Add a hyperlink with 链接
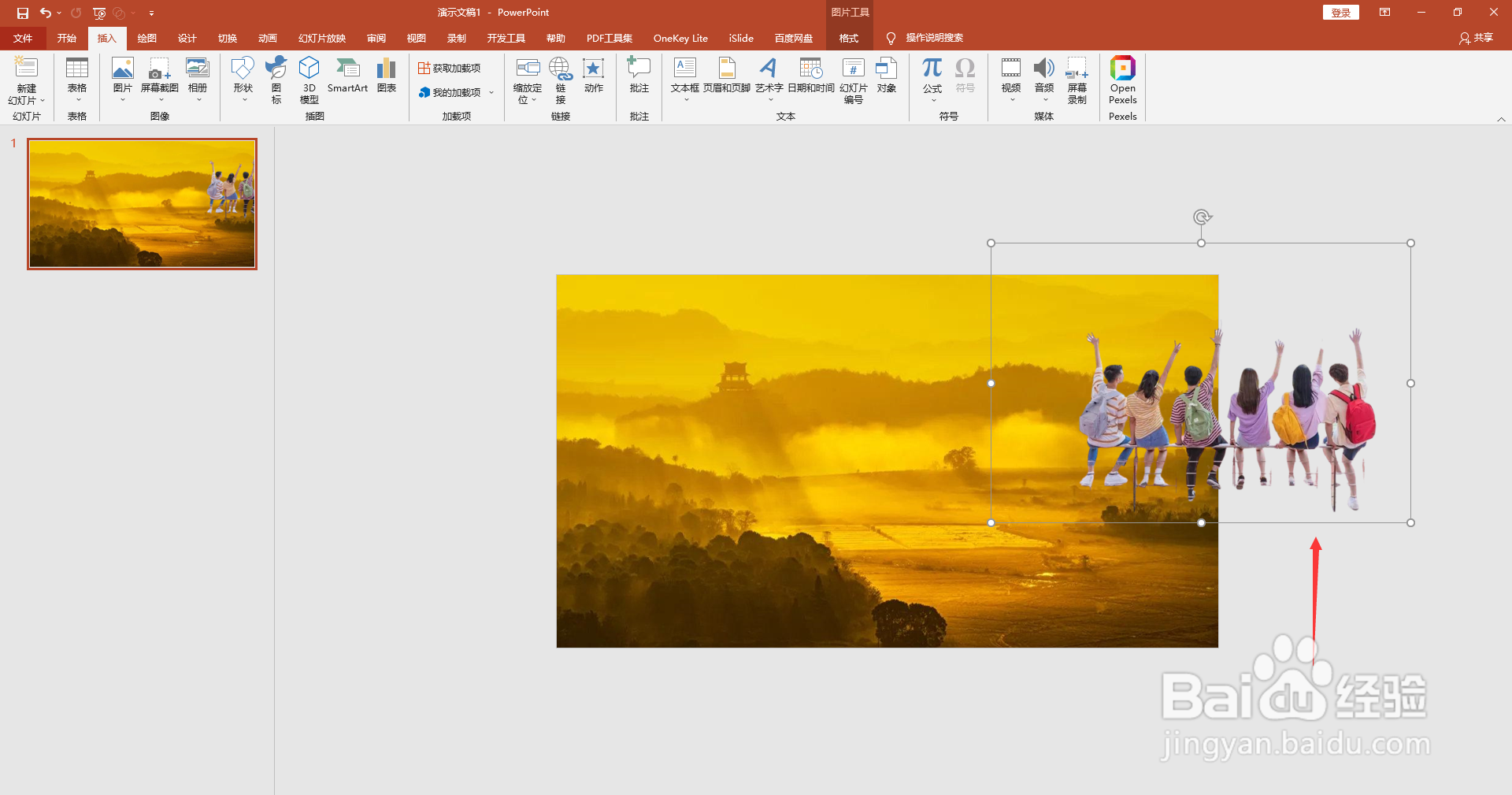Image resolution: width=1512 pixels, height=795 pixels. 560,80
